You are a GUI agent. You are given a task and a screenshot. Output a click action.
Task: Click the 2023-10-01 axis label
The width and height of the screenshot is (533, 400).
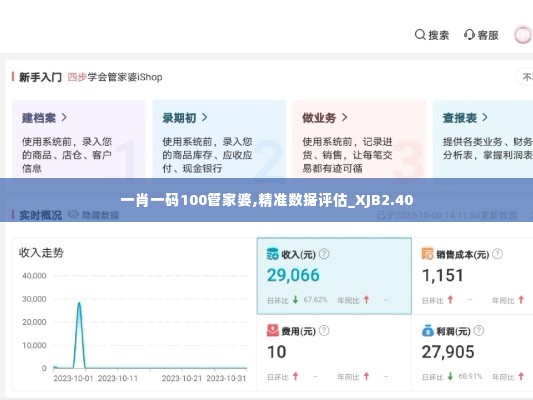pyautogui.click(x=73, y=378)
